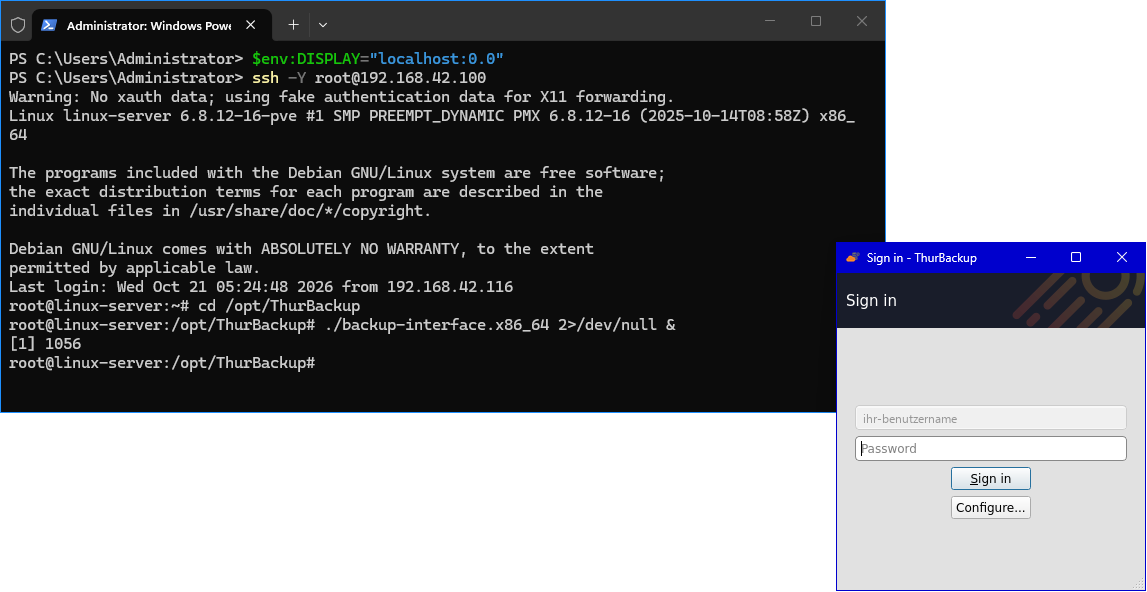
Task: Click the '$env:DISPLAY="localhost:0.0"' command line
Action: (x=378, y=59)
